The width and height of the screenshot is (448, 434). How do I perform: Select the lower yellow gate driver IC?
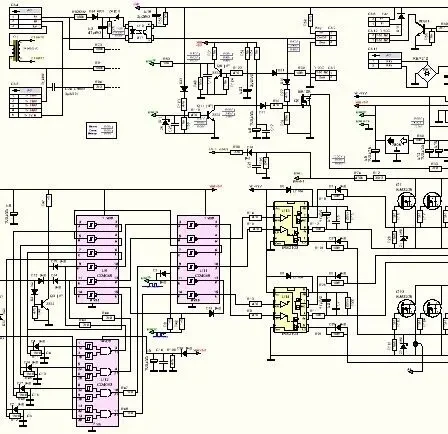click(x=291, y=310)
